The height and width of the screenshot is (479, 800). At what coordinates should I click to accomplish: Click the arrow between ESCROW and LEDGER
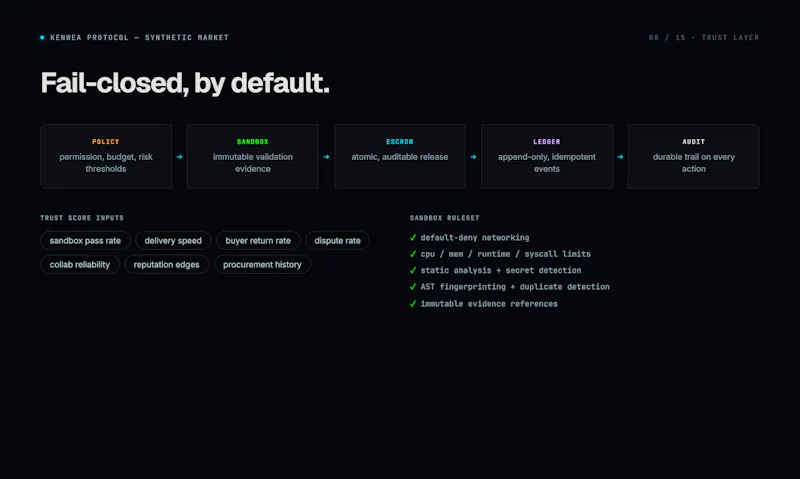pos(473,157)
